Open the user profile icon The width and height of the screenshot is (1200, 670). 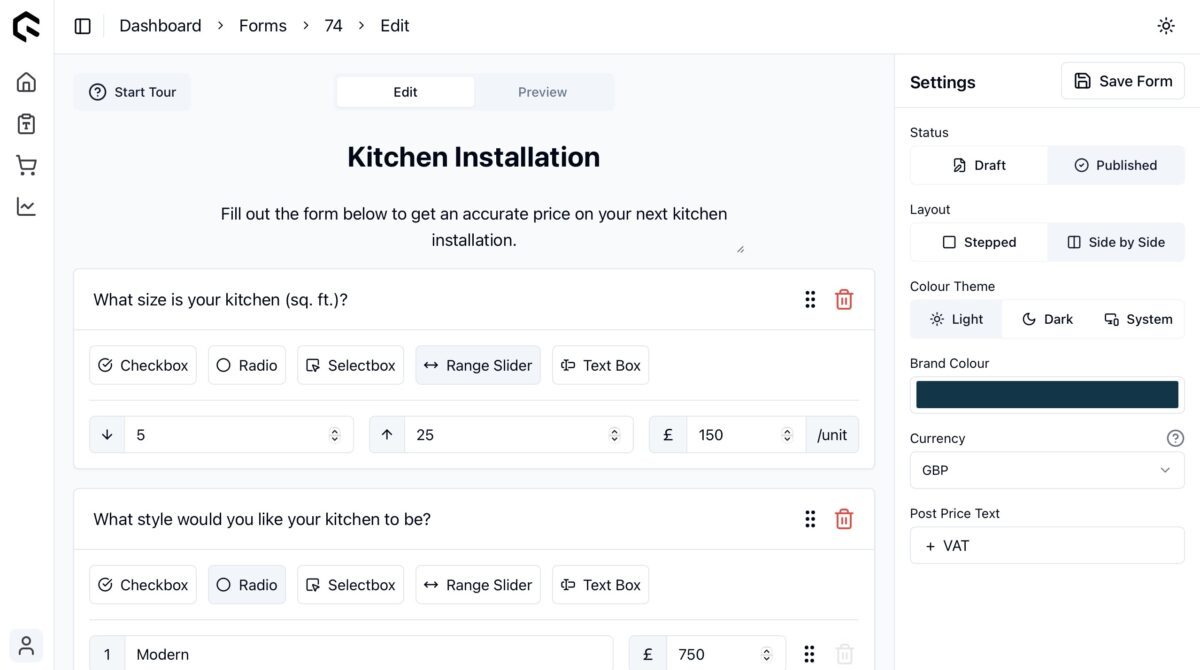[26, 646]
